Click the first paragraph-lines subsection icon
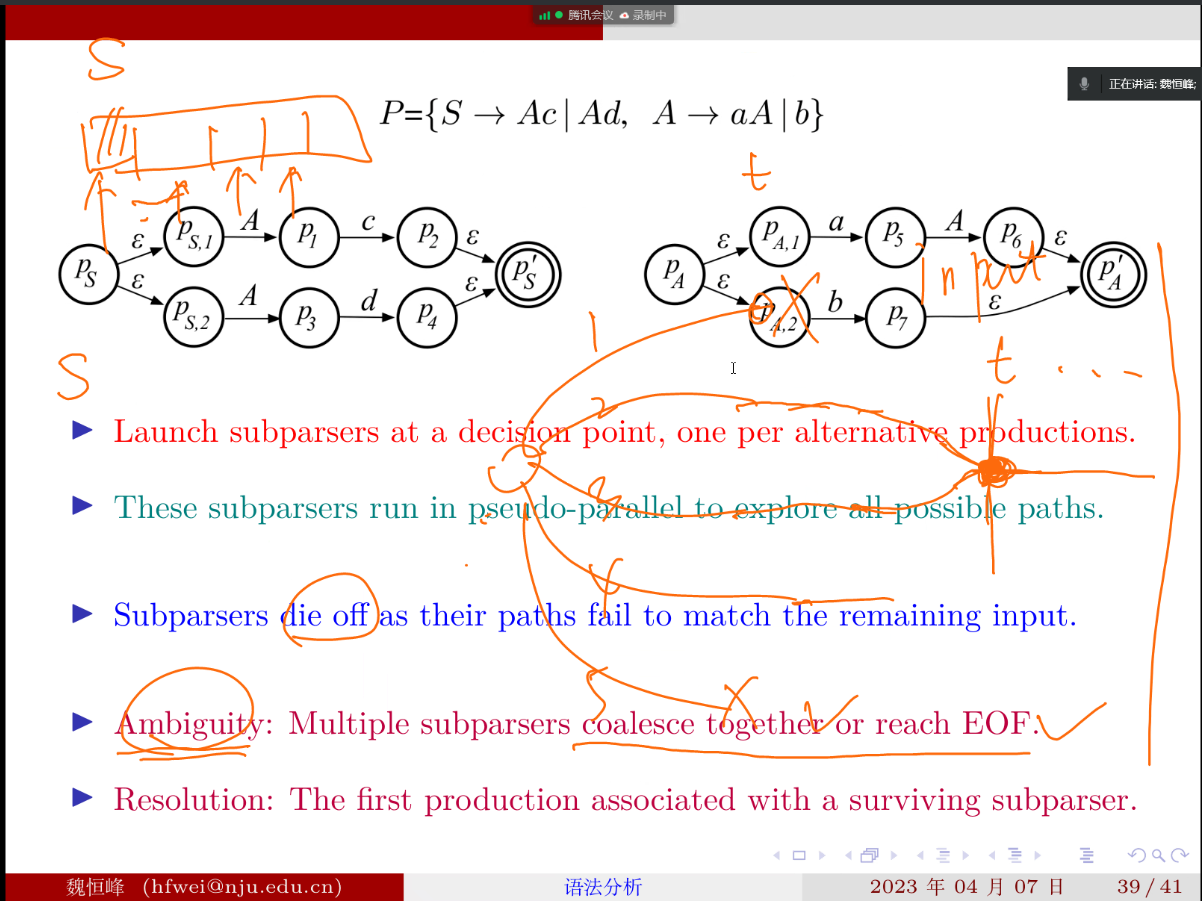The width and height of the screenshot is (1202, 901). pos(944,855)
